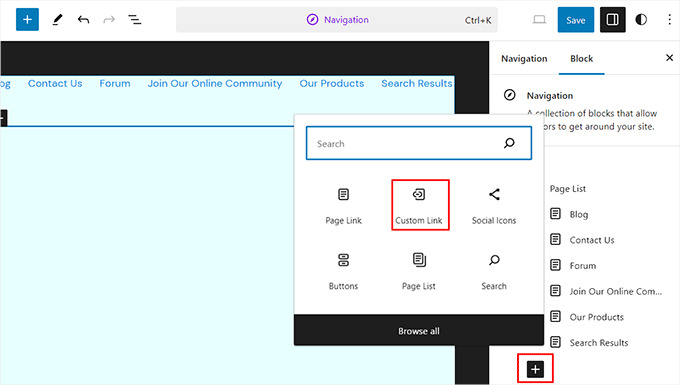Undo the last change
The height and width of the screenshot is (385, 680).
point(83,20)
